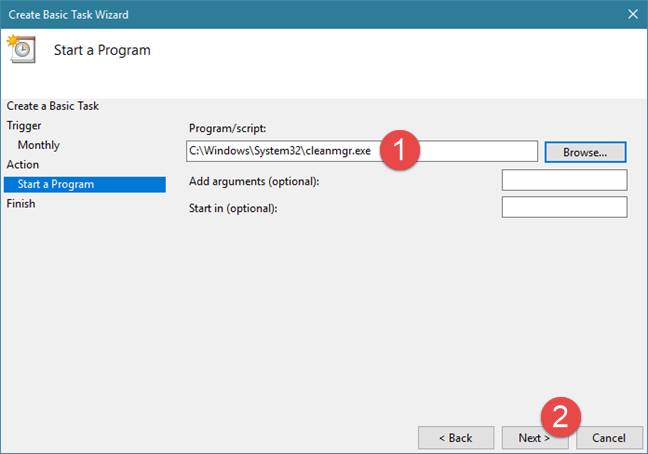Select the Create a Basic Task step
The width and height of the screenshot is (648, 454).
(x=53, y=106)
